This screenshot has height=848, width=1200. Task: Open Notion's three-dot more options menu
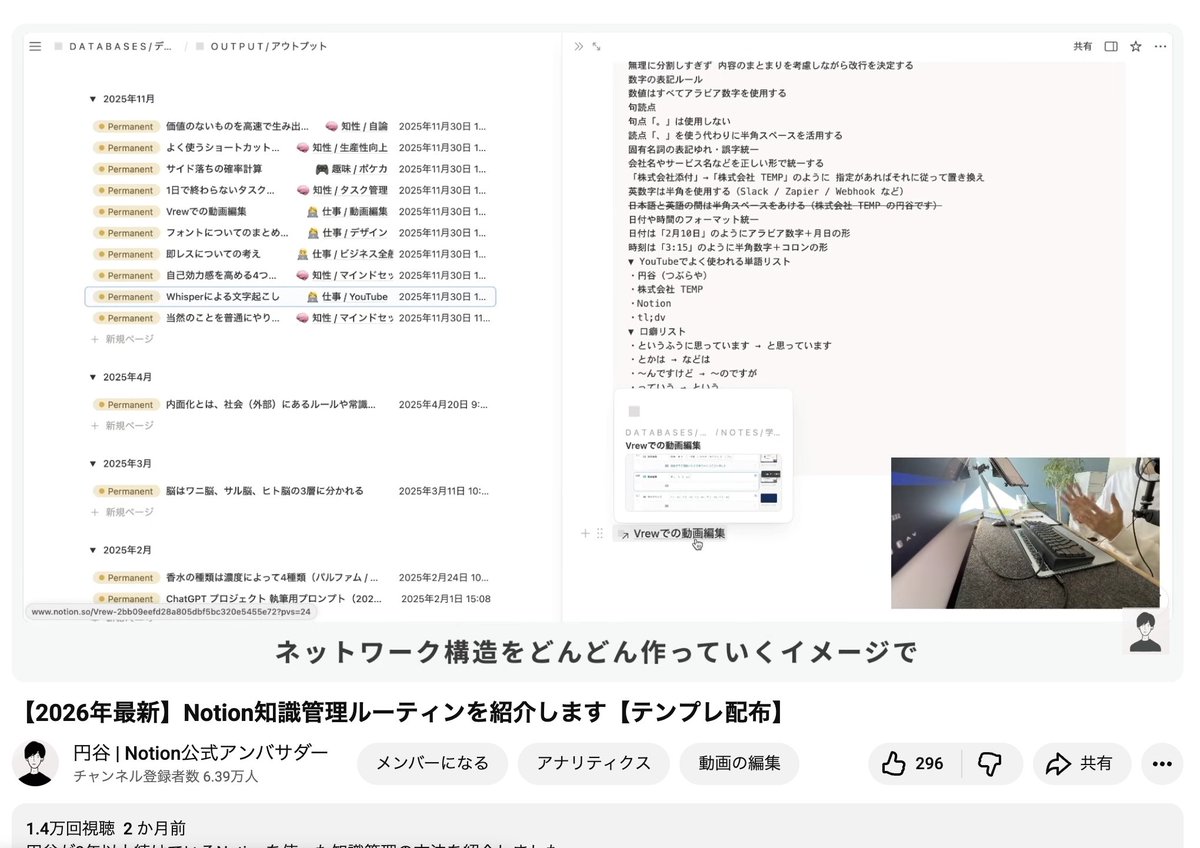coord(1160,46)
